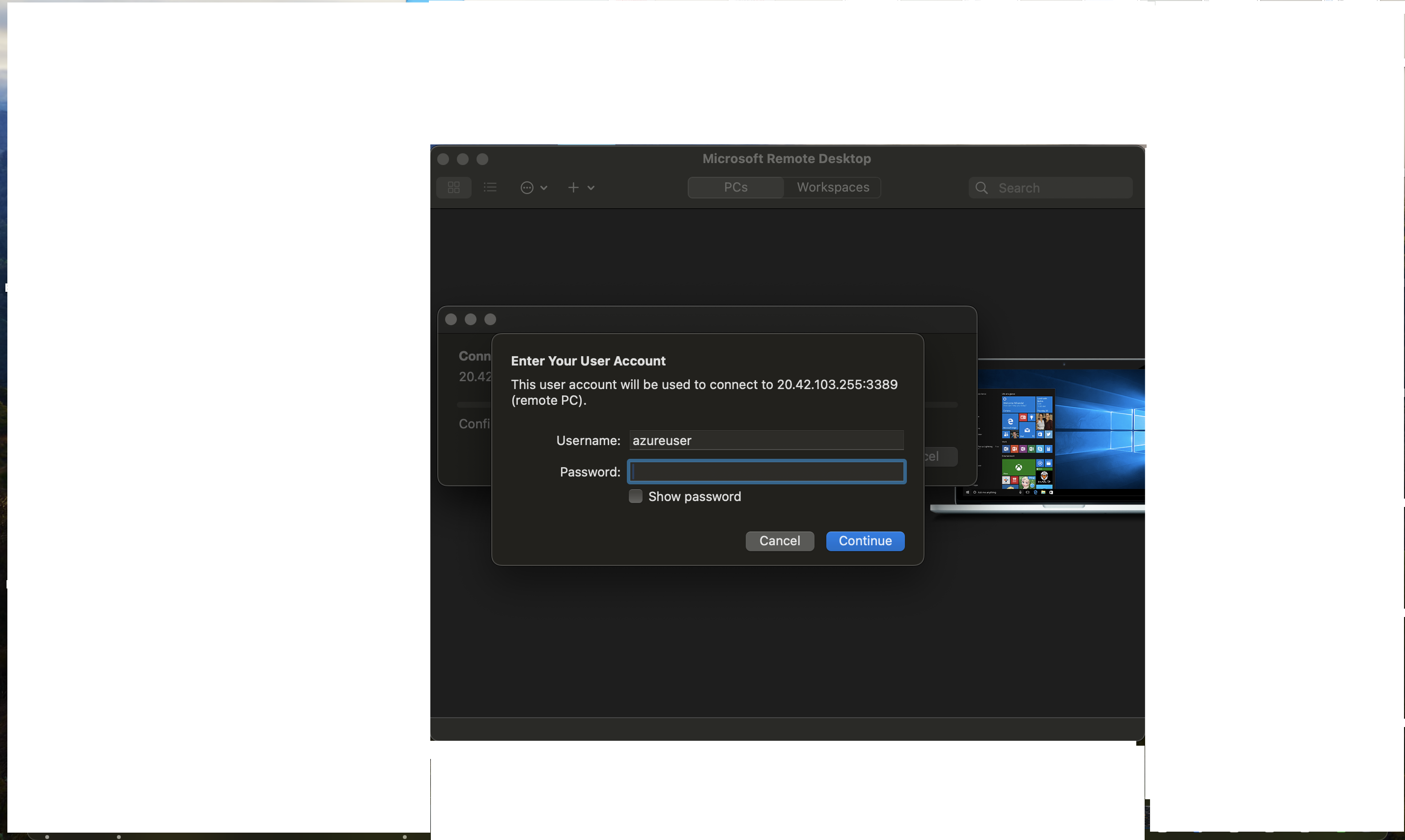Open the ellipsis more-options menu
The image size is (1405, 840).
pyautogui.click(x=527, y=187)
